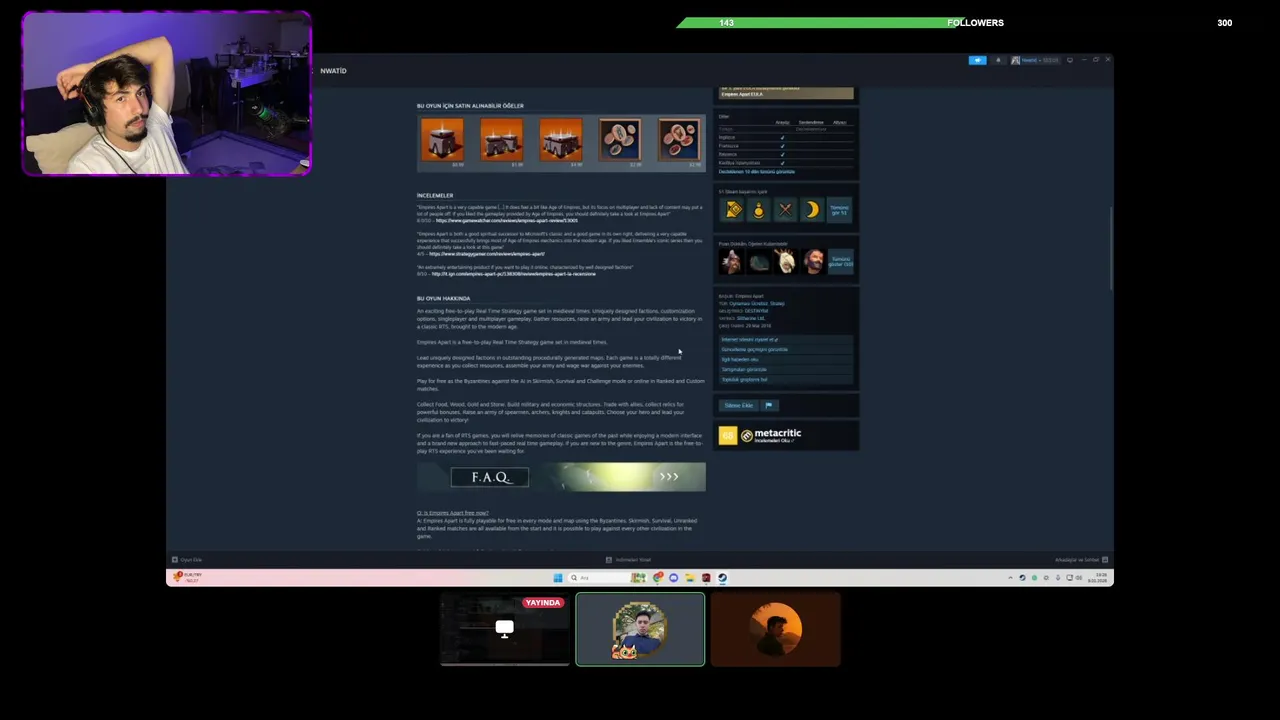Open Steam notifications bell icon

[x=997, y=60]
